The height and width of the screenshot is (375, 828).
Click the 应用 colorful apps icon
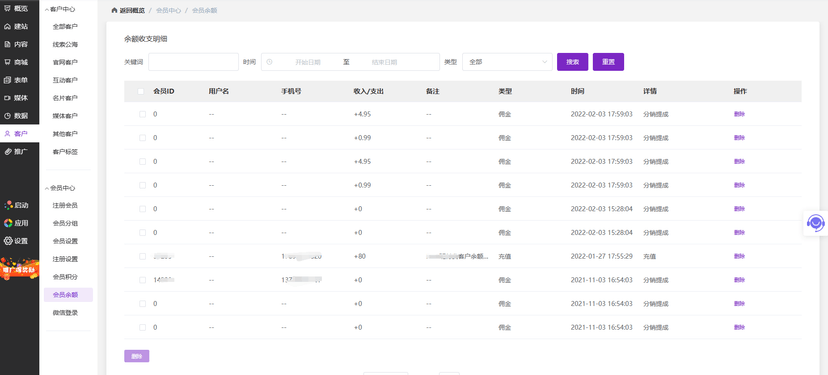coord(8,223)
